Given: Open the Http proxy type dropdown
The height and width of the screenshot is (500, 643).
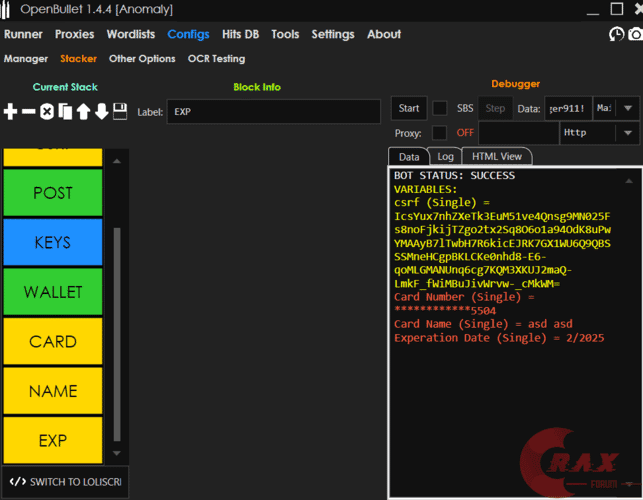Looking at the screenshot, I should pyautogui.click(x=627, y=132).
